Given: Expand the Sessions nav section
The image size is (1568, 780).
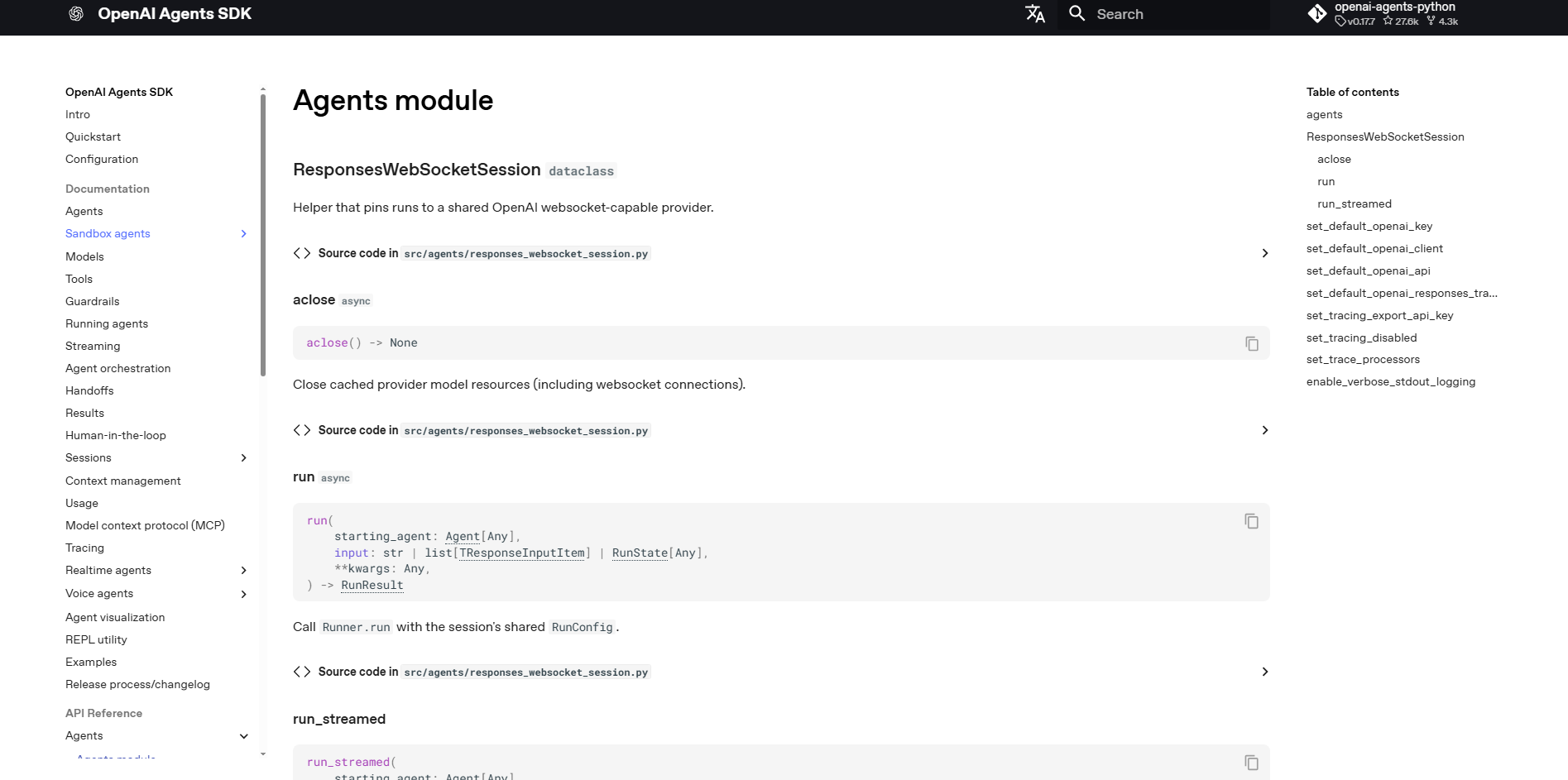Looking at the screenshot, I should point(243,458).
